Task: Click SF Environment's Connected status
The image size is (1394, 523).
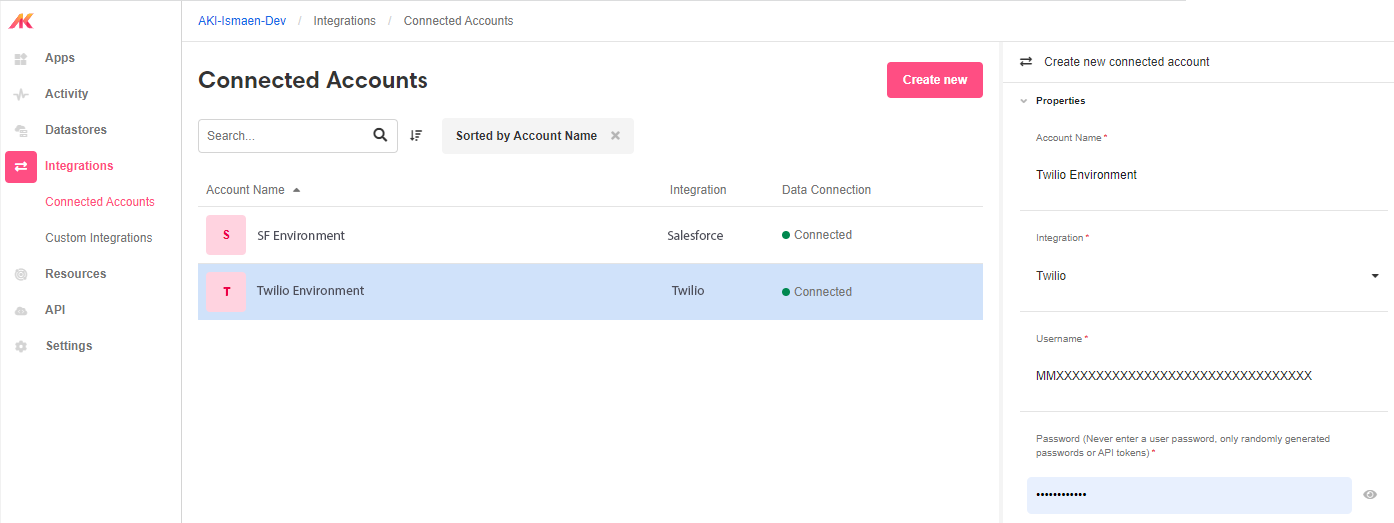Action: 817,235
